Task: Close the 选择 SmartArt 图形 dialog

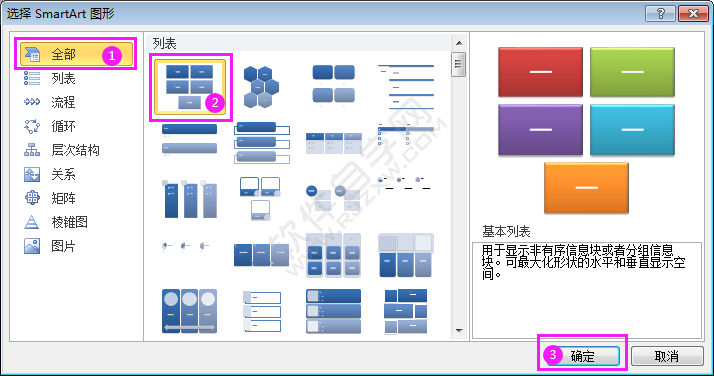Action: (x=693, y=13)
